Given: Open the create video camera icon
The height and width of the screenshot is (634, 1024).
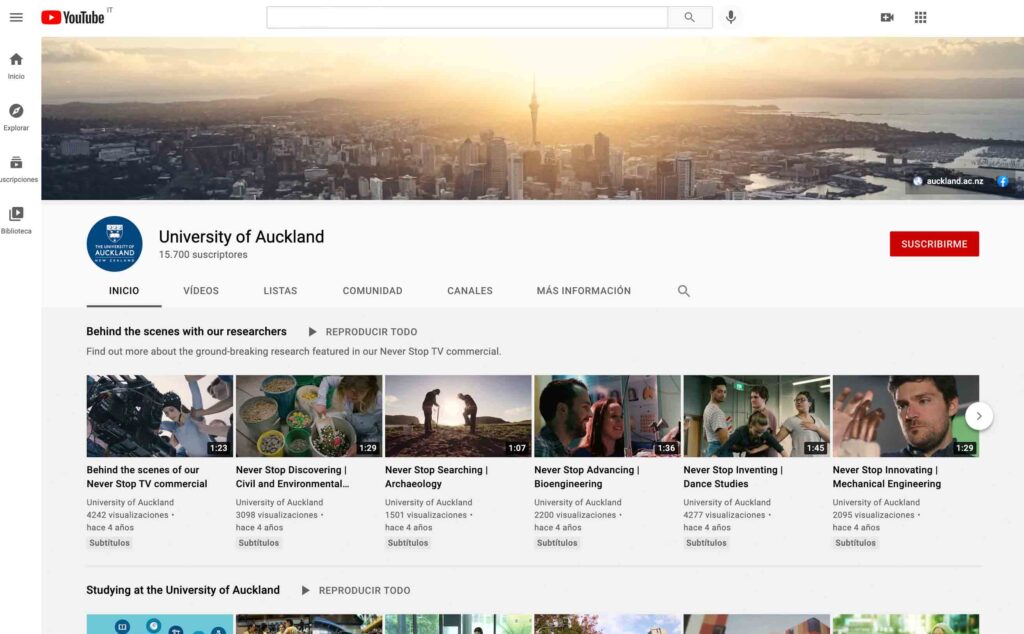Looking at the screenshot, I should [887, 18].
